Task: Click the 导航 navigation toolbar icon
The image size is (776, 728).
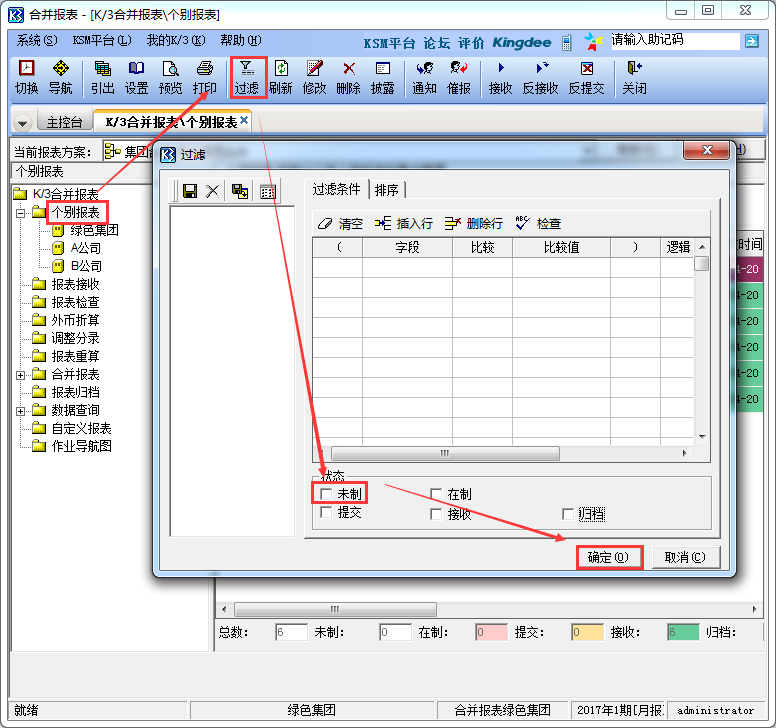Action: tap(60, 77)
